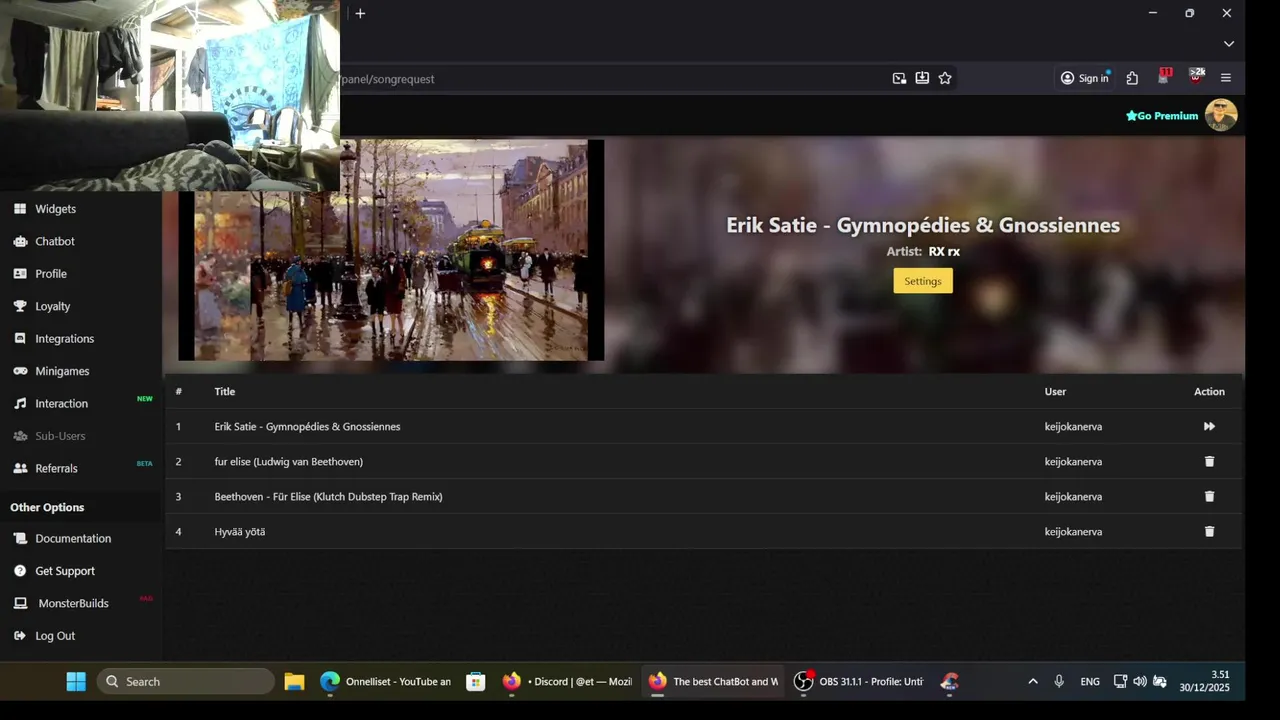
Task: Open the ENG language switcher
Action: [1090, 681]
